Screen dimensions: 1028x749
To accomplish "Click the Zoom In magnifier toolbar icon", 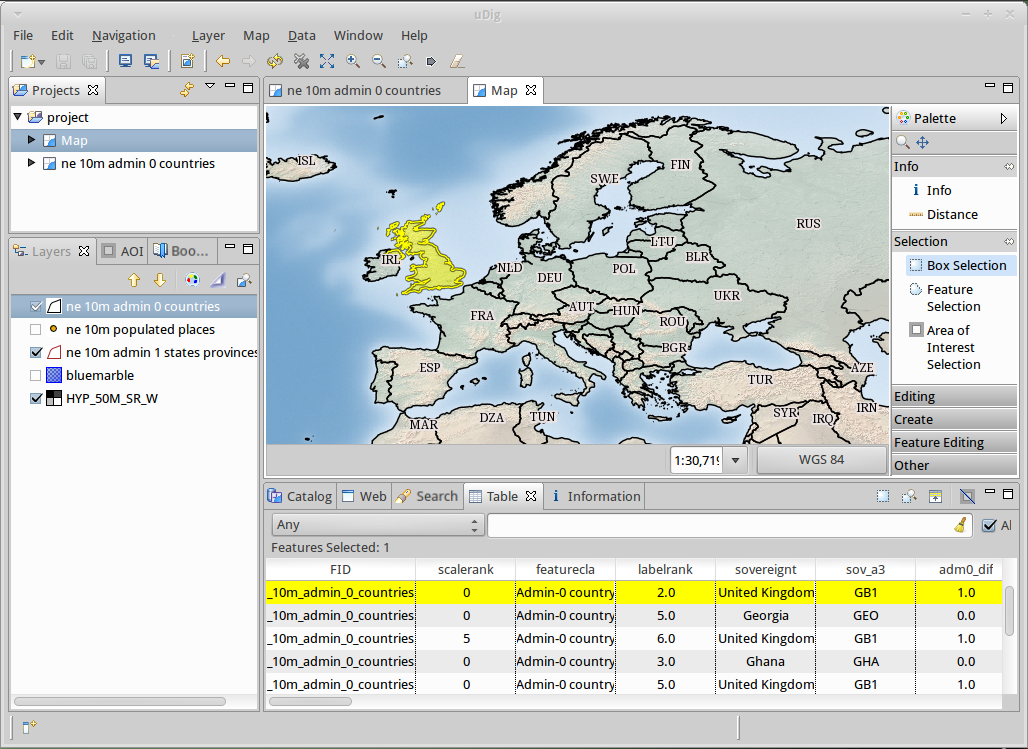I will 353,61.
